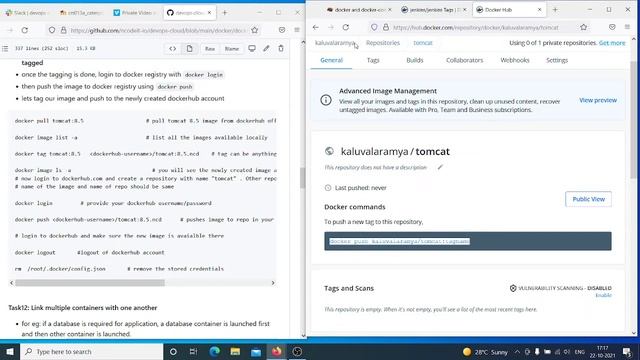Open the Collaborators tab
This screenshot has width=640, height=360.
[x=464, y=60]
